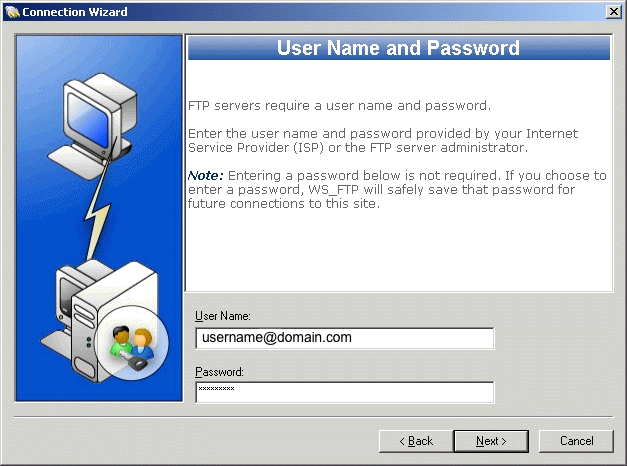Proceed with the Next button

pos(491,441)
